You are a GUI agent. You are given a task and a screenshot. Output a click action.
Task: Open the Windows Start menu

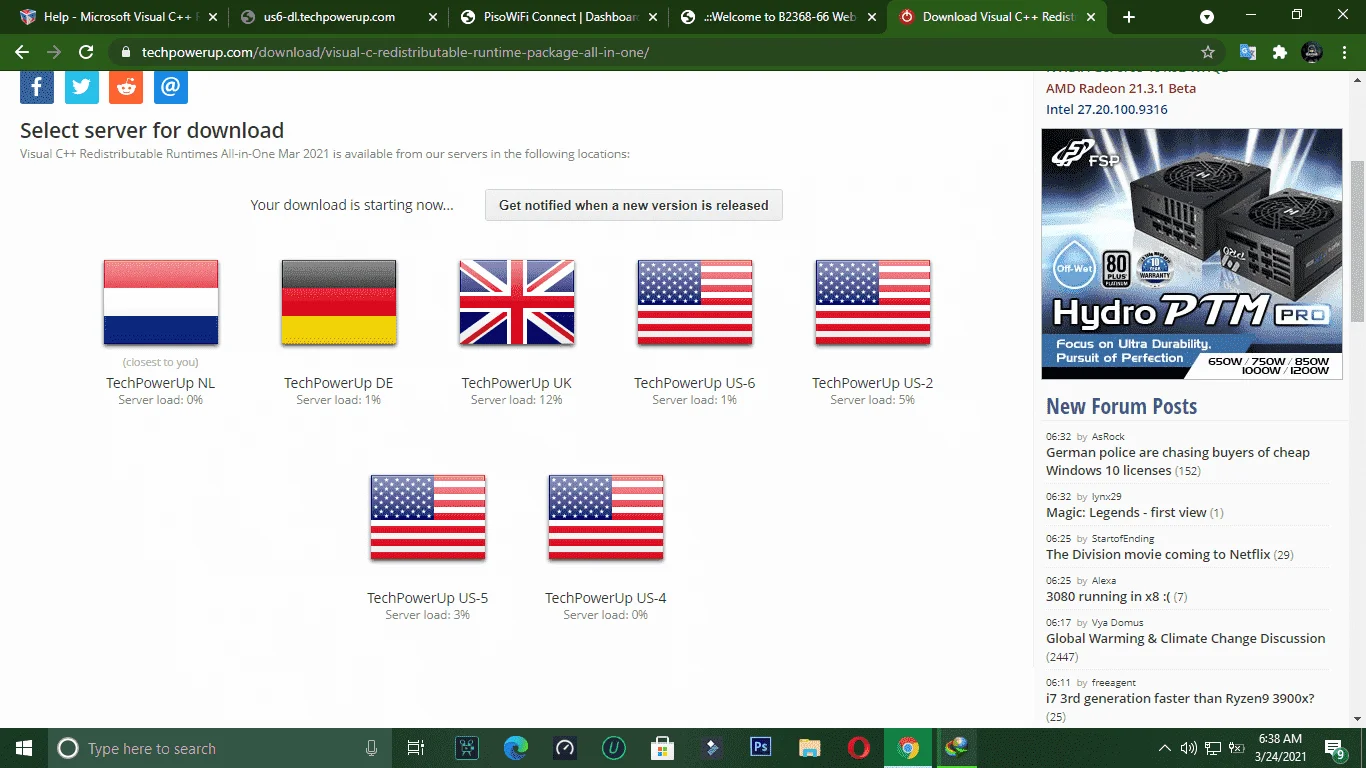23,748
